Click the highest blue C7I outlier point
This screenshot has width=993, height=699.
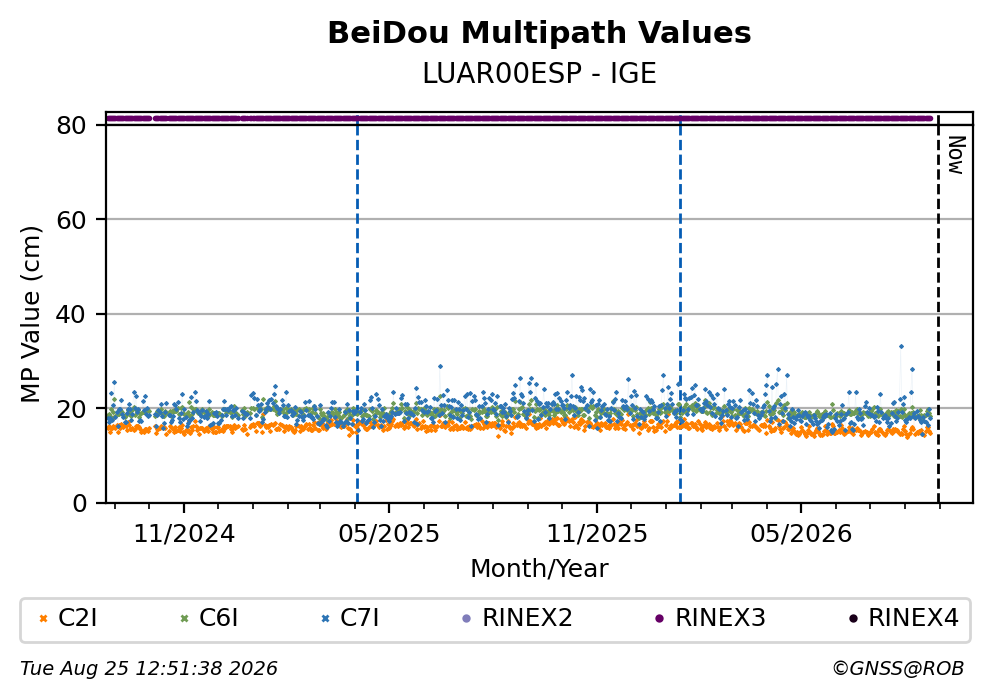point(901,346)
